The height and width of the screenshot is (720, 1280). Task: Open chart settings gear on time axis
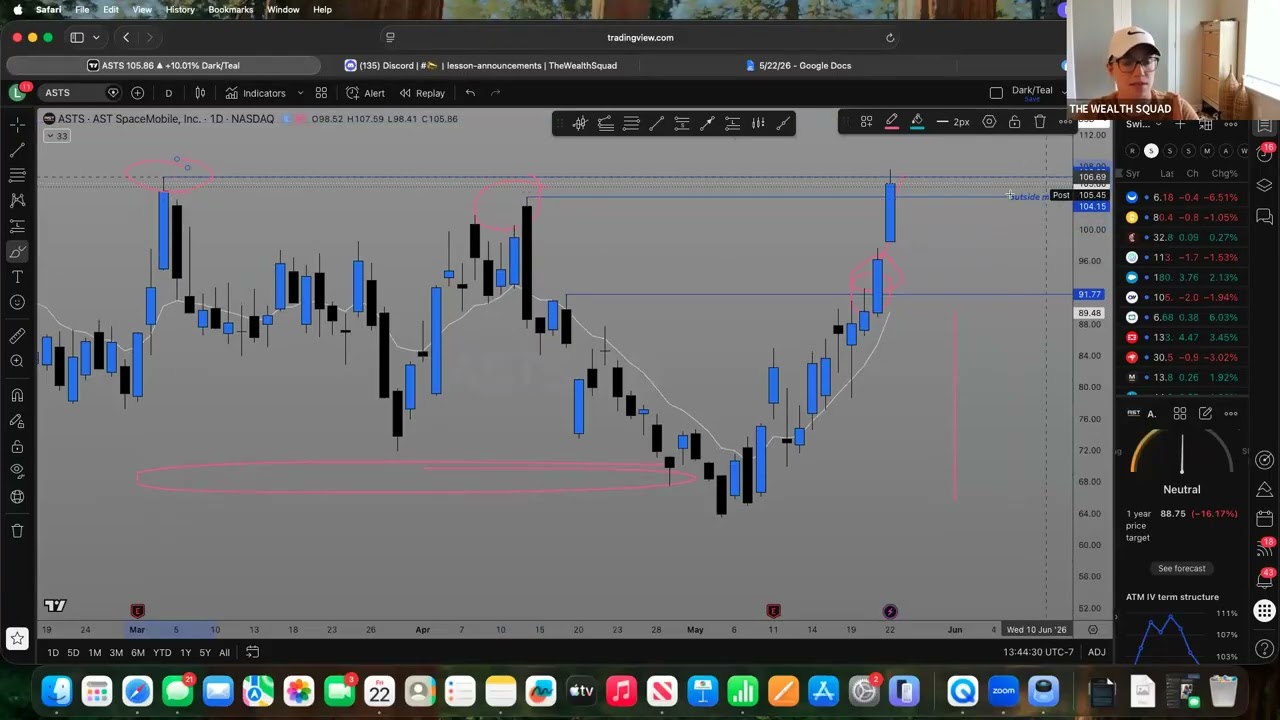[x=1093, y=630]
